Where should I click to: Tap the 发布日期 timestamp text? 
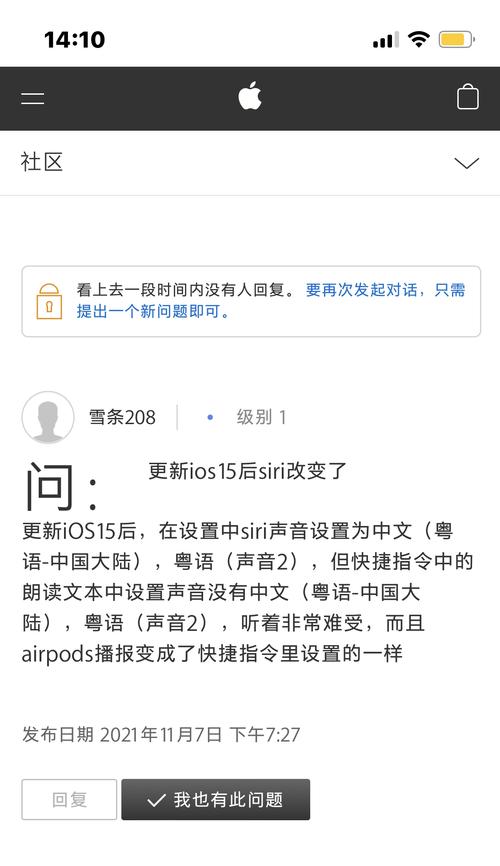click(x=161, y=735)
